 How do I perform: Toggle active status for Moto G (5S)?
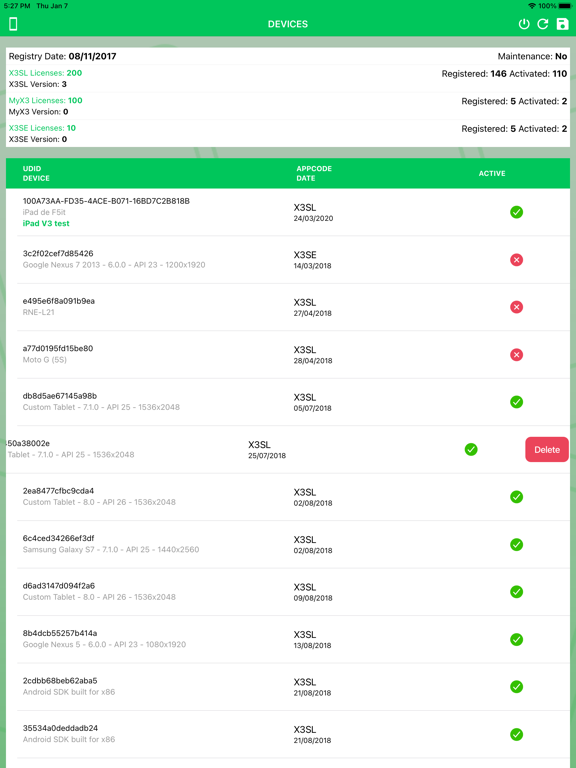(x=516, y=355)
